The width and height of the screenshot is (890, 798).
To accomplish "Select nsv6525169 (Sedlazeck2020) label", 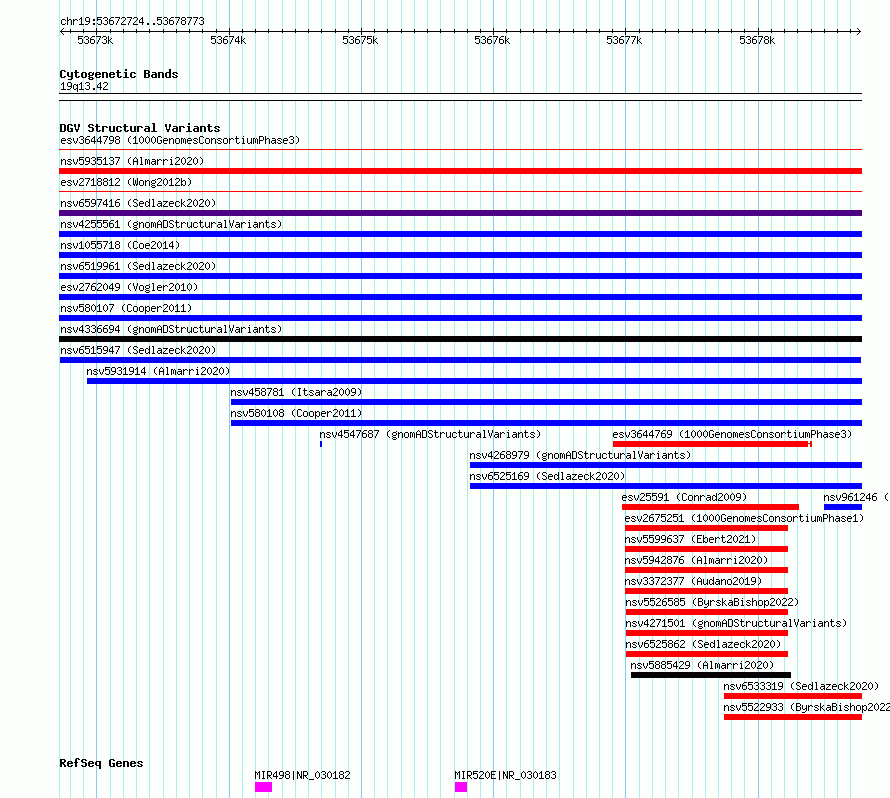I will [x=547, y=476].
